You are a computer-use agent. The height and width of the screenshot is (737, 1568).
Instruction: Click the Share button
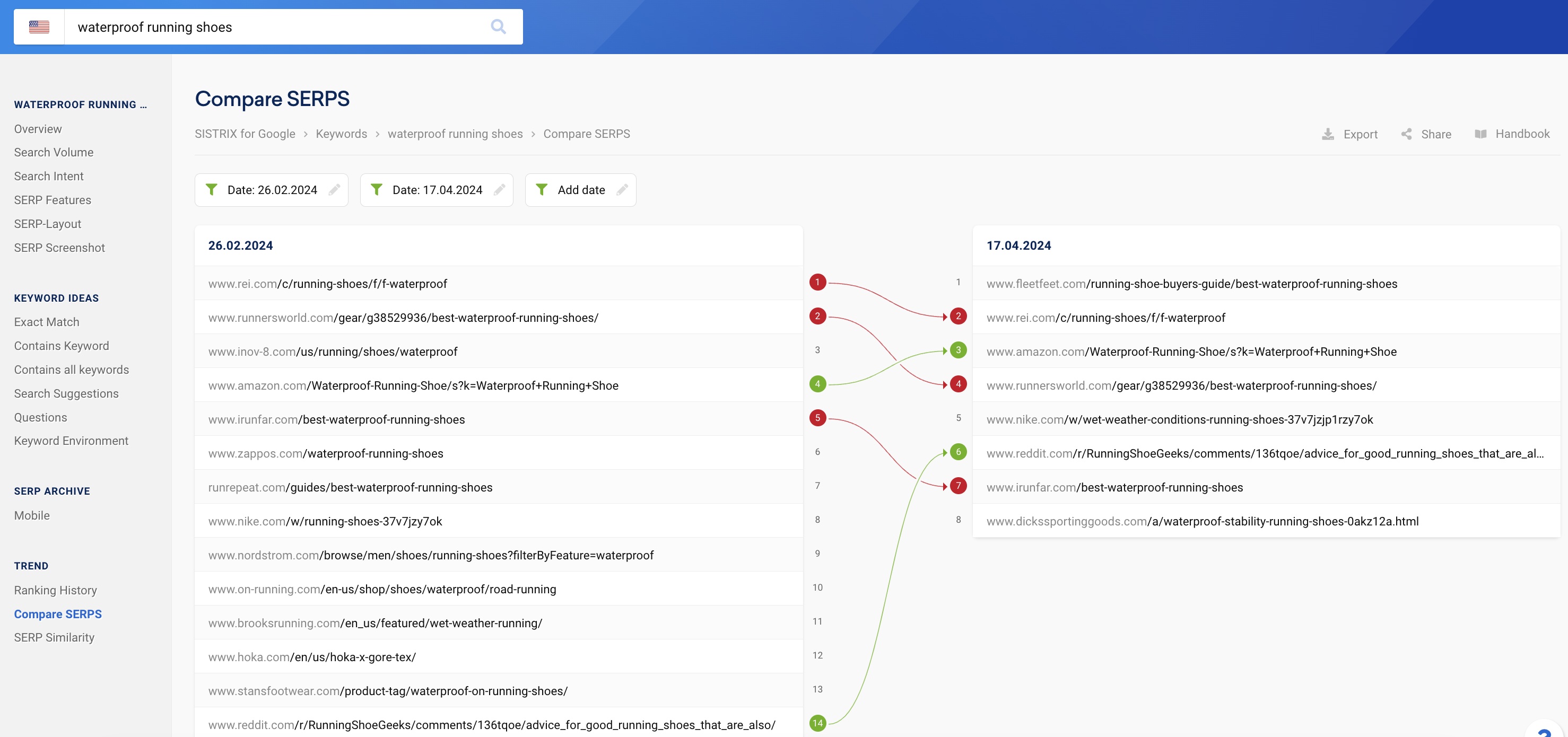[1425, 134]
